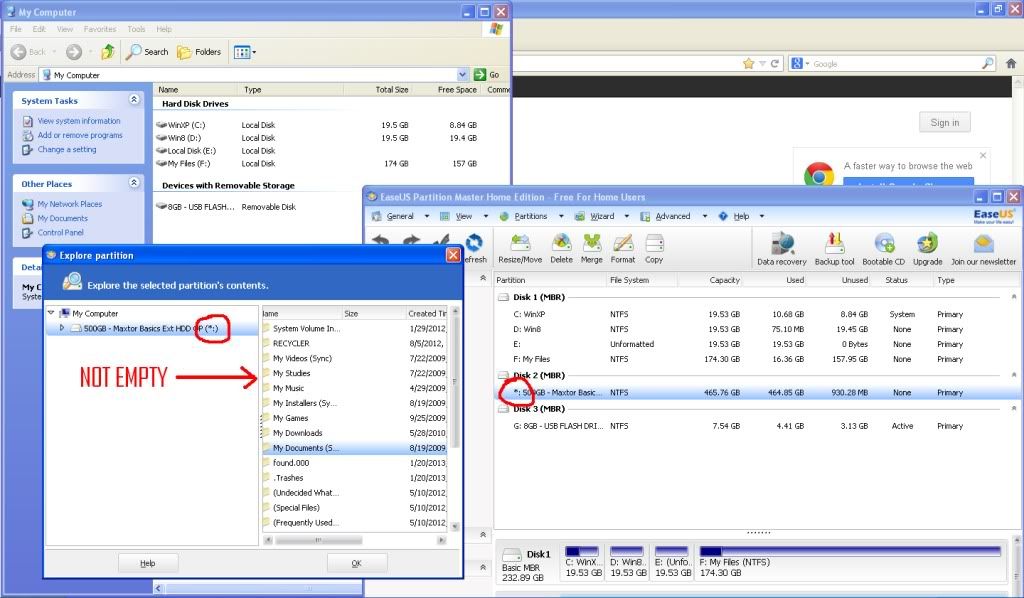This screenshot has height=598, width=1024.
Task: Expand 500GB Maxtor Basics tree node
Action: [62, 328]
